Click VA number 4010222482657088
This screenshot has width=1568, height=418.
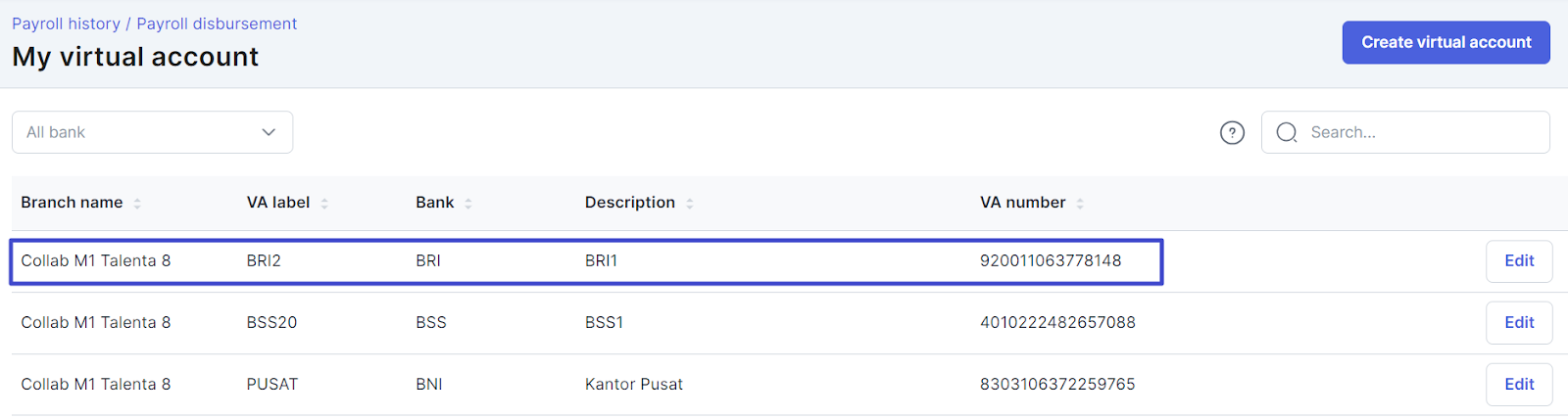(x=1057, y=322)
